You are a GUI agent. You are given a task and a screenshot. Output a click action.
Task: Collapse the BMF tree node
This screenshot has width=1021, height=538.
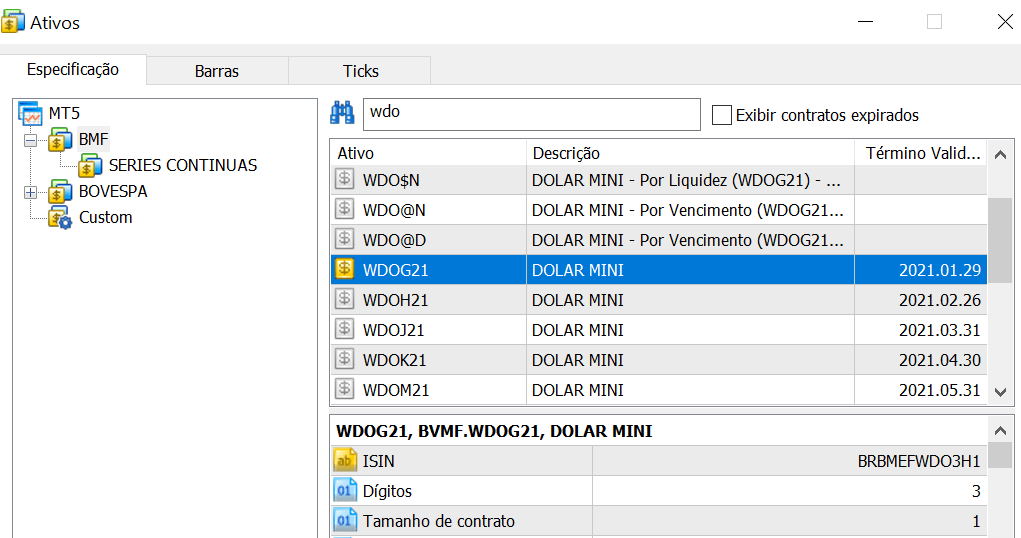[x=30, y=140]
